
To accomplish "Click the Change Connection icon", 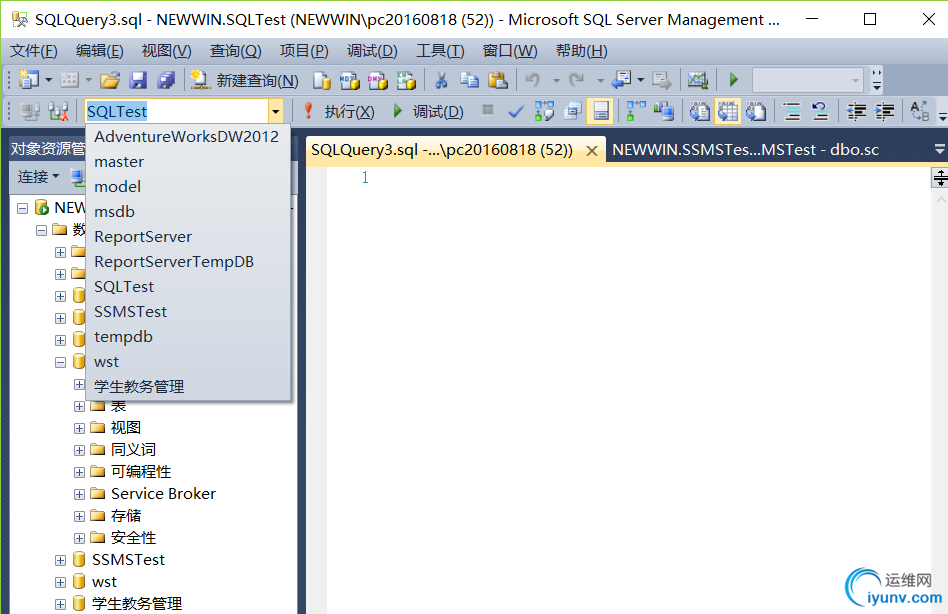I will (x=58, y=111).
